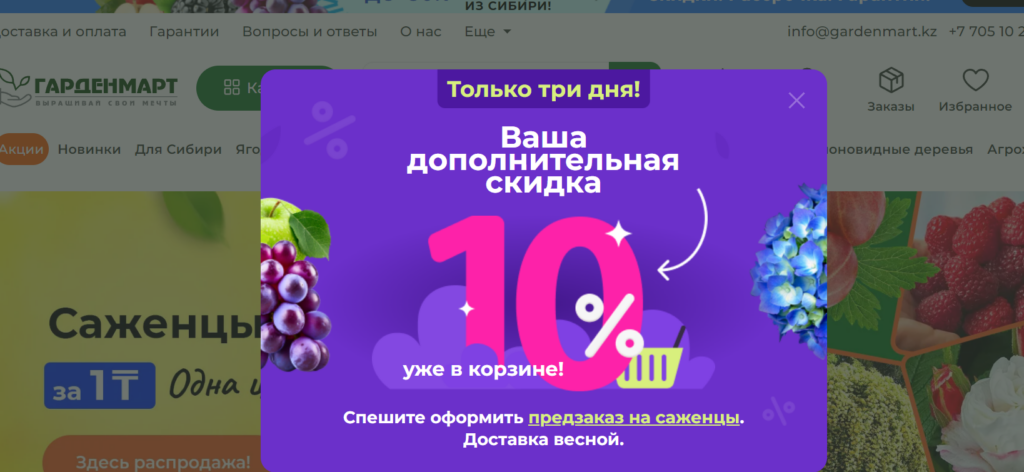Select the Новинки category
The height and width of the screenshot is (472, 1024).
click(89, 149)
